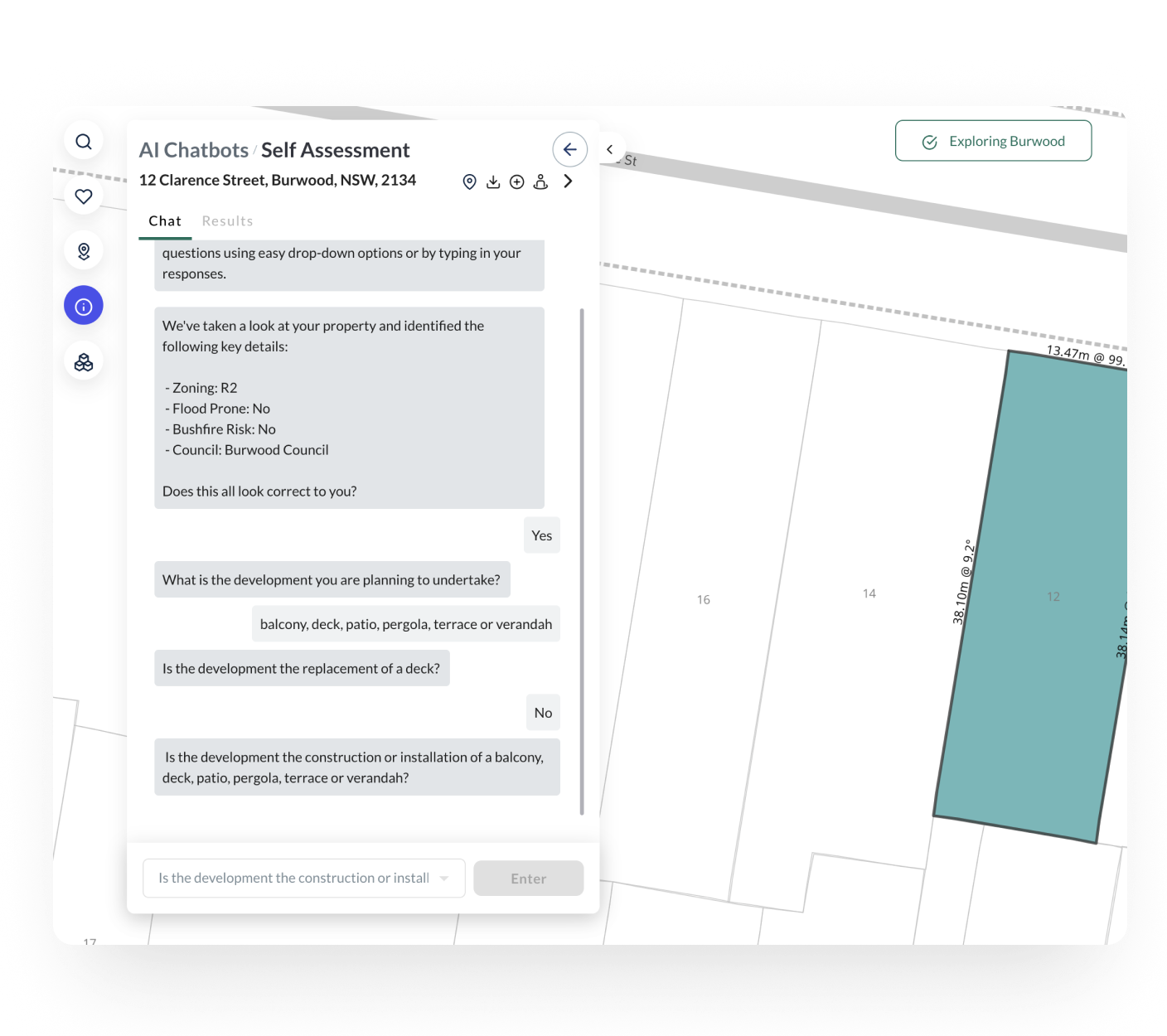Open favorites via the heart icon

tap(83, 196)
